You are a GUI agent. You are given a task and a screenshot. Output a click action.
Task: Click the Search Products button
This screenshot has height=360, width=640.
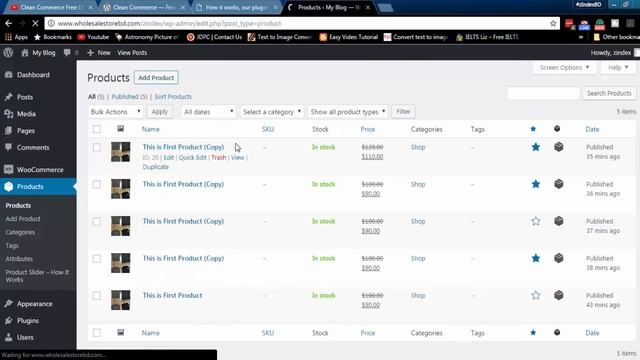609,93
